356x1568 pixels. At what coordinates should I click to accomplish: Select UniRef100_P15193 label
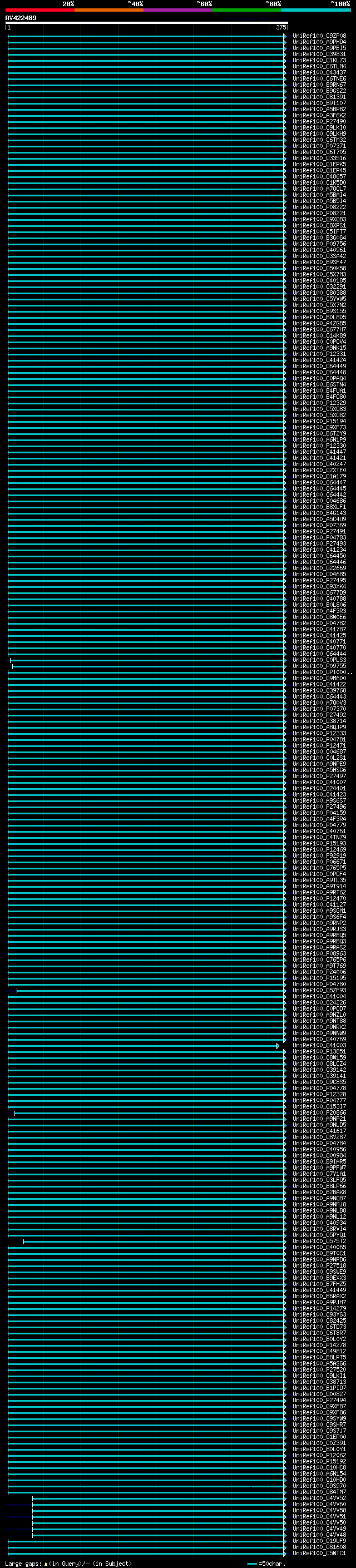(319, 843)
